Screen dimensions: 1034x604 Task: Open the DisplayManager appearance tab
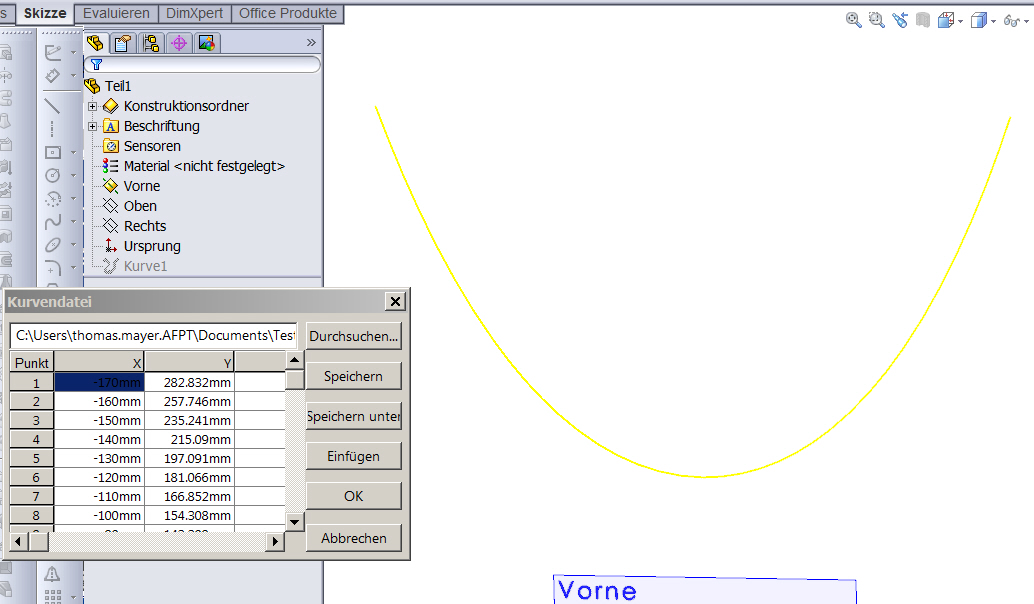pos(206,44)
